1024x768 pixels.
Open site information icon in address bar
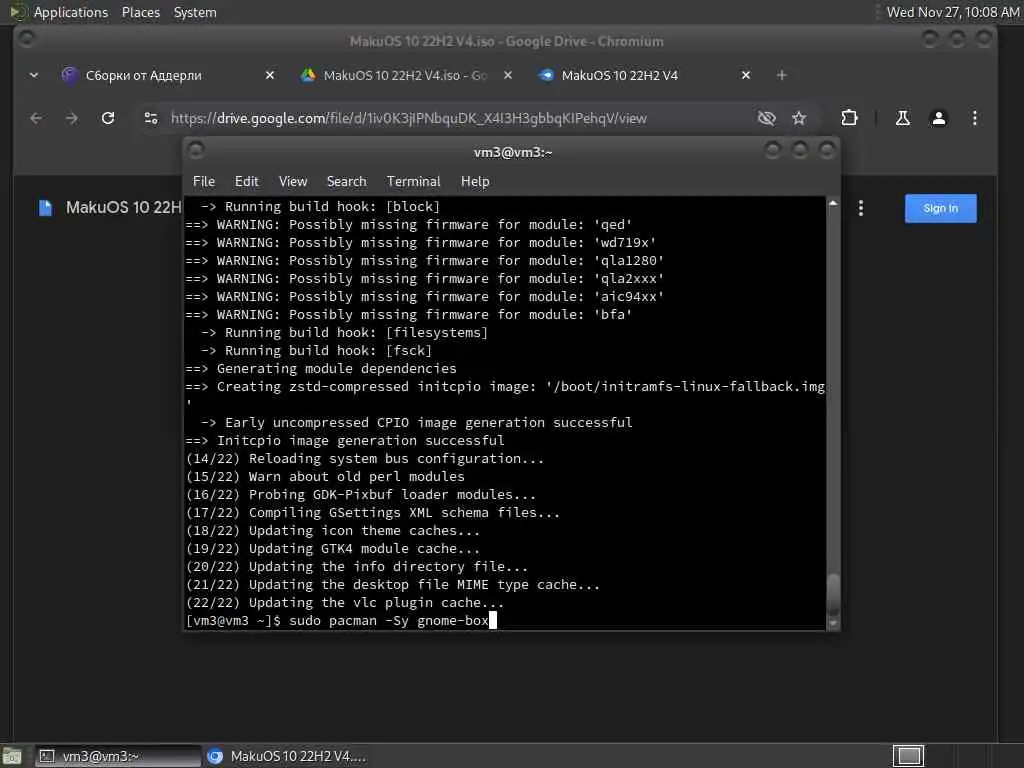[x=151, y=118]
